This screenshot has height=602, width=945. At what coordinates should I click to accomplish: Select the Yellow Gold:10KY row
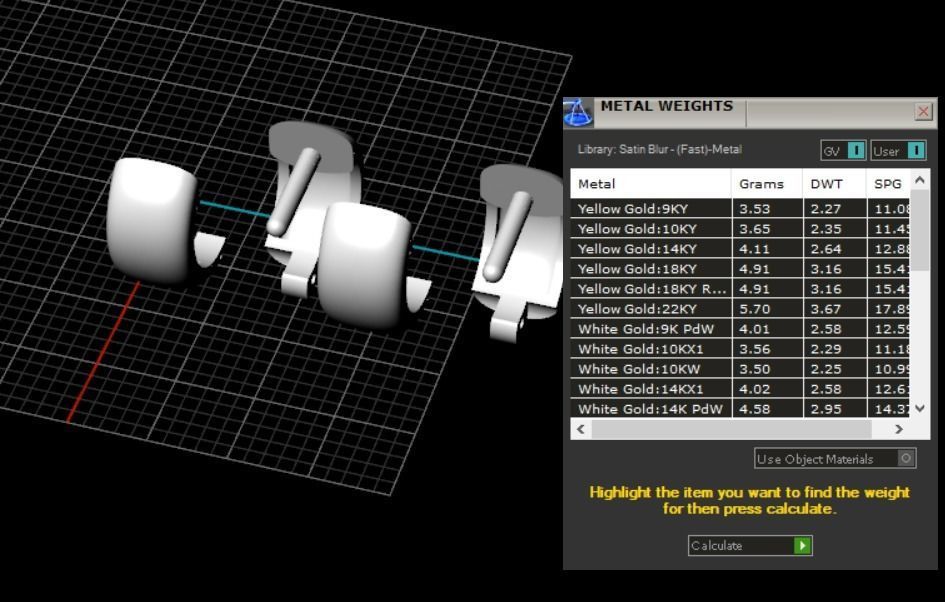(741, 229)
